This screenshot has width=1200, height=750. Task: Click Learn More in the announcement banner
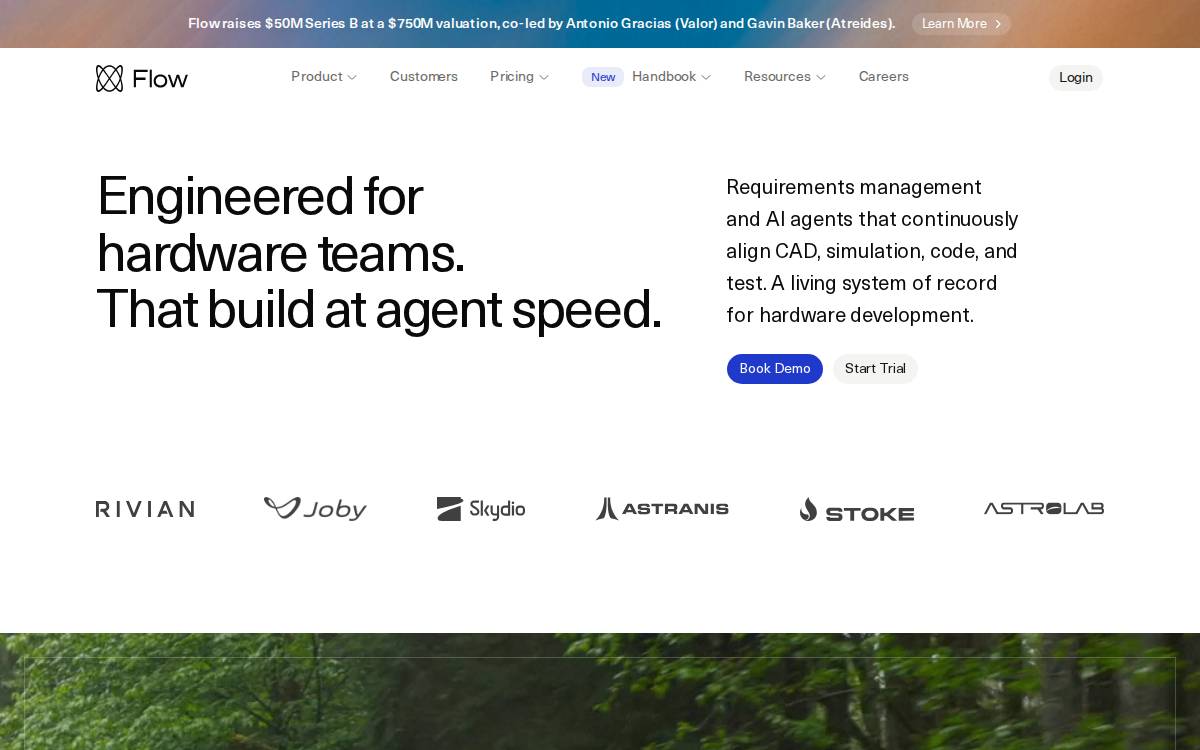961,24
